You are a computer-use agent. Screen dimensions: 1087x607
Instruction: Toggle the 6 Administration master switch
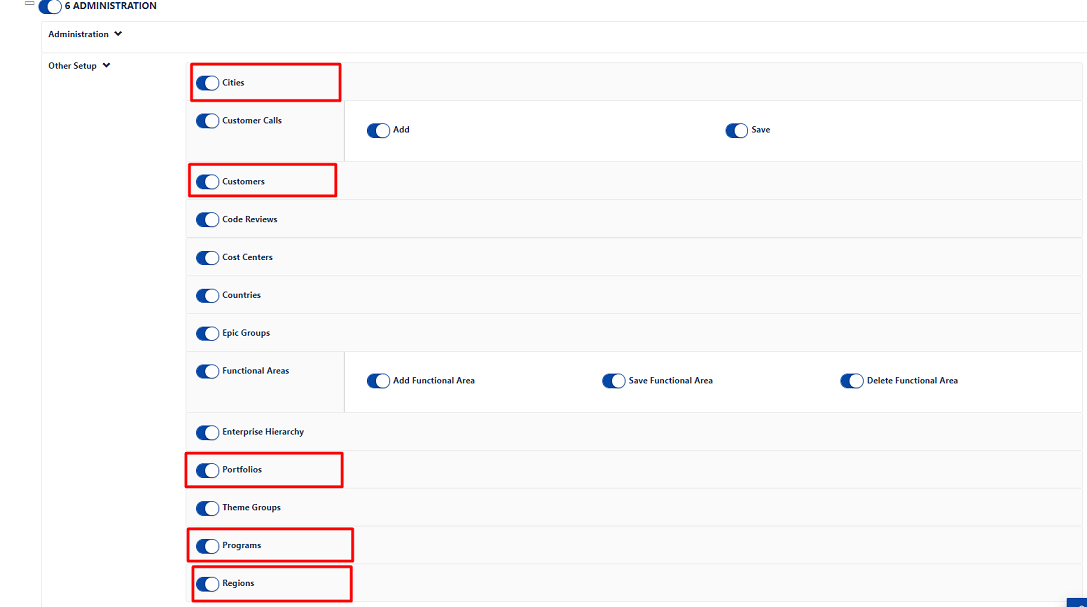pos(50,7)
